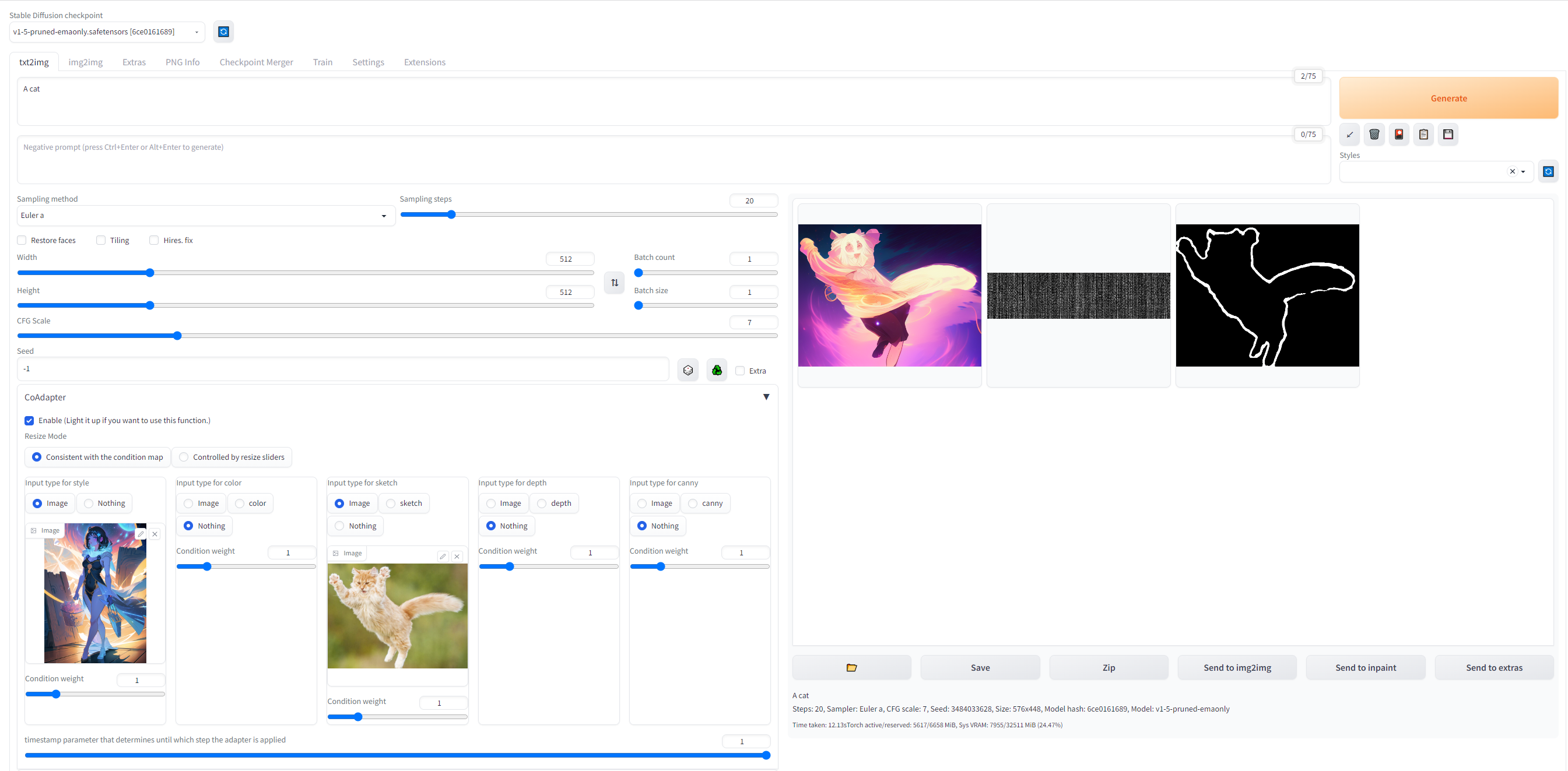Switch to the img2img tab
Image resolution: width=1568 pixels, height=771 pixels.
[85, 62]
